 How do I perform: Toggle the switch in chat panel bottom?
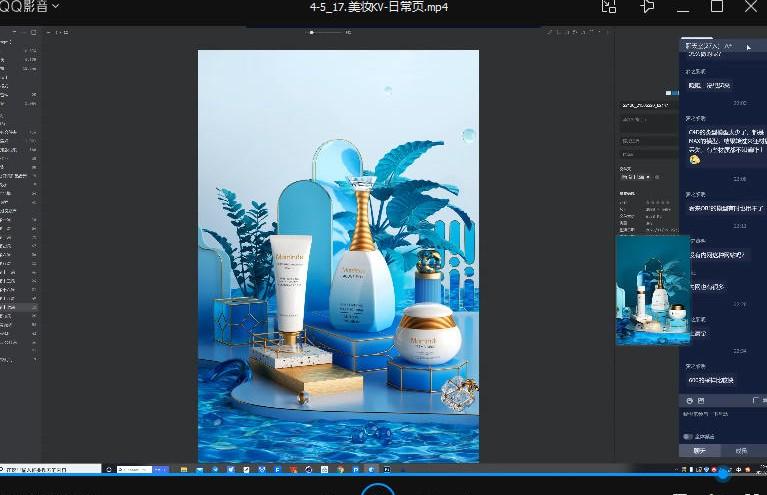point(688,436)
